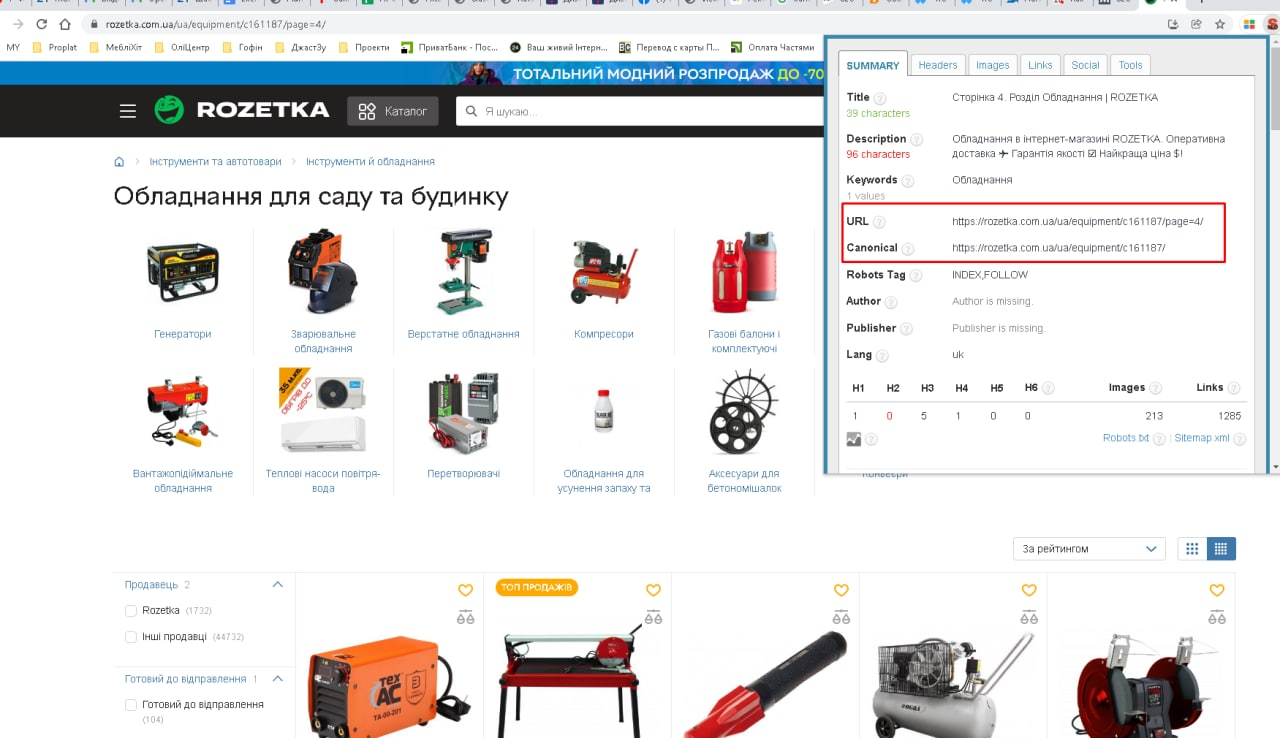This screenshot has width=1280, height=738.
Task: Compare the red nozzle product
Action: tap(841, 618)
